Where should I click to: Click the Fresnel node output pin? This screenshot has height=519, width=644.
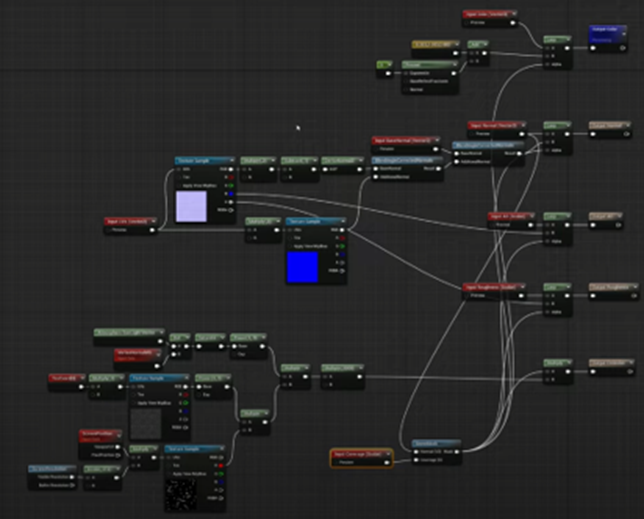(x=454, y=73)
